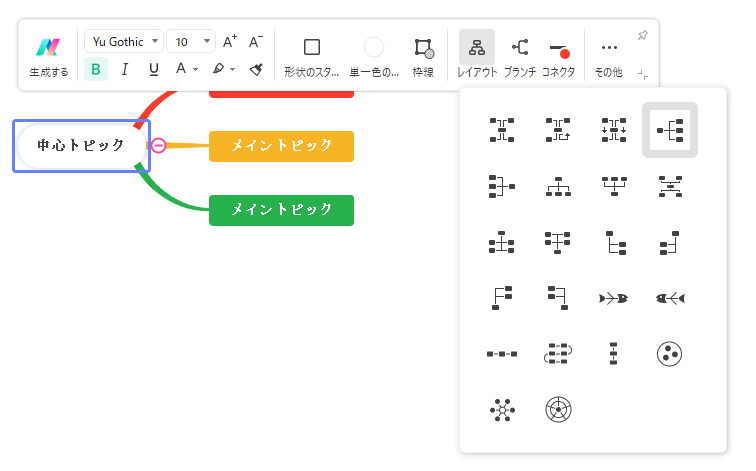Choose the left tree layout with upward steps

coord(670,242)
